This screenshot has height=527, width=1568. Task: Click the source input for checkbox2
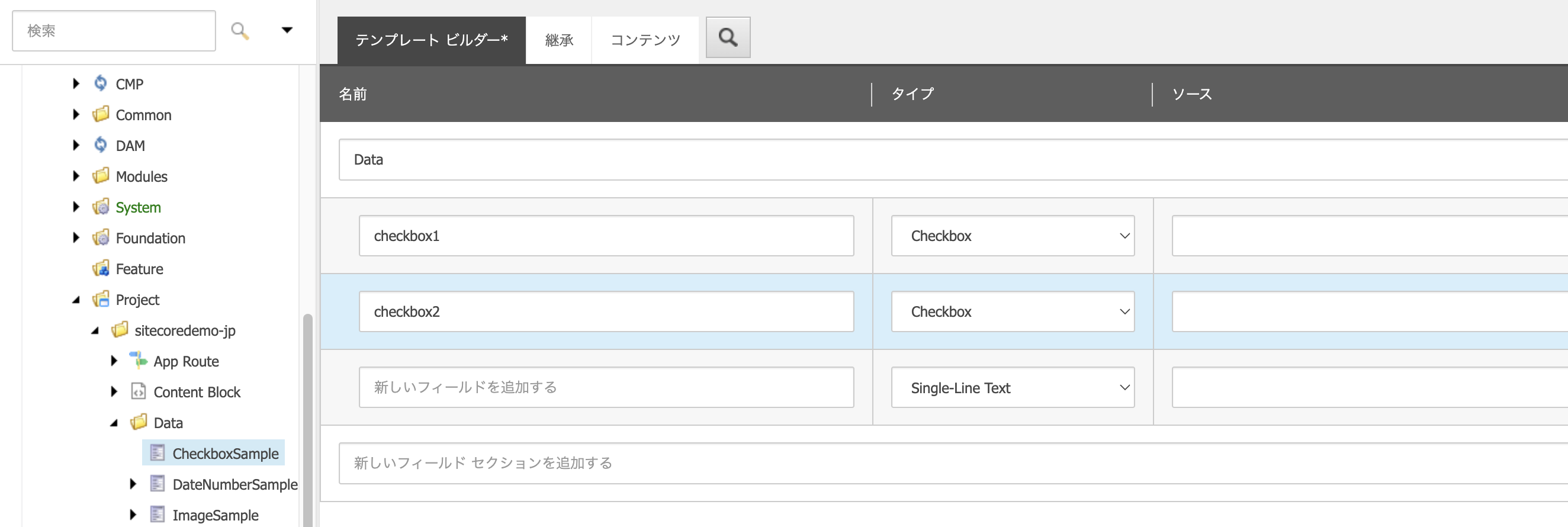click(1370, 311)
